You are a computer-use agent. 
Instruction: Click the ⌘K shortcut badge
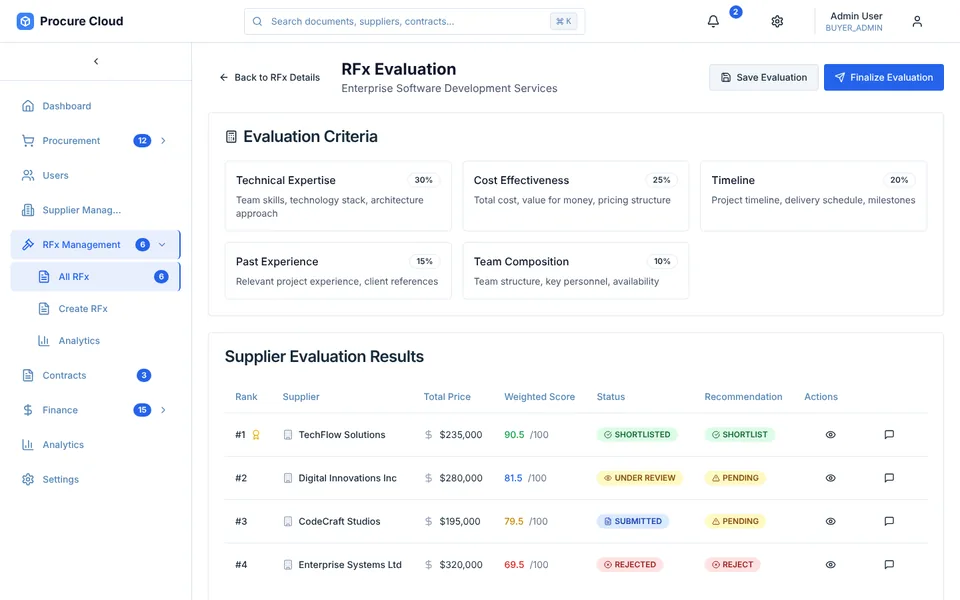pyautogui.click(x=563, y=21)
